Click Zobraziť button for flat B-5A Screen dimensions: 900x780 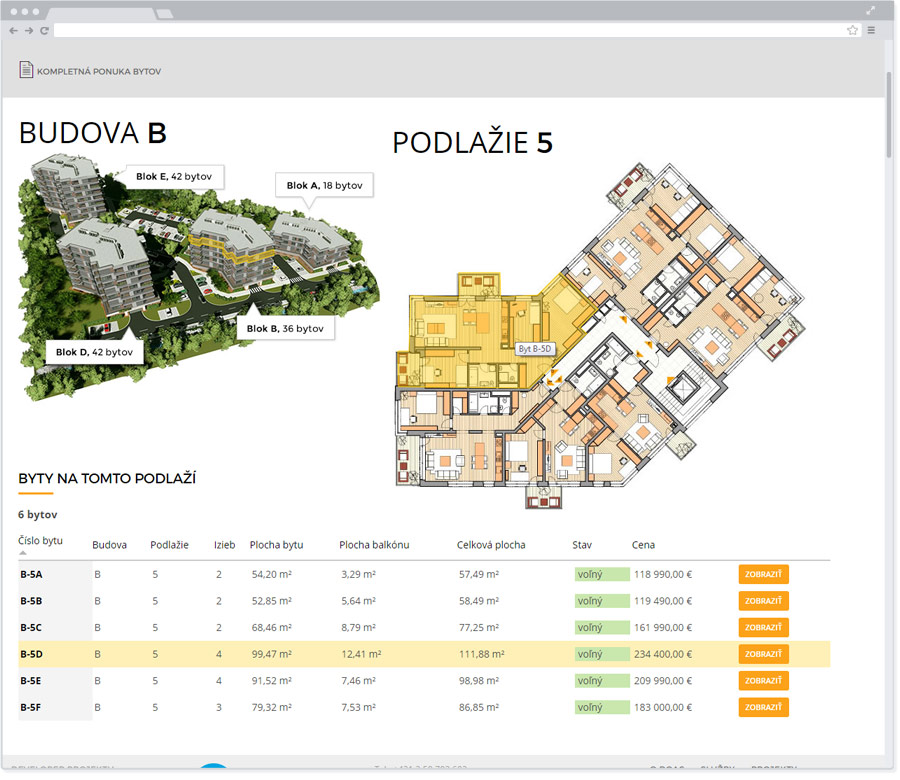pyautogui.click(x=763, y=574)
